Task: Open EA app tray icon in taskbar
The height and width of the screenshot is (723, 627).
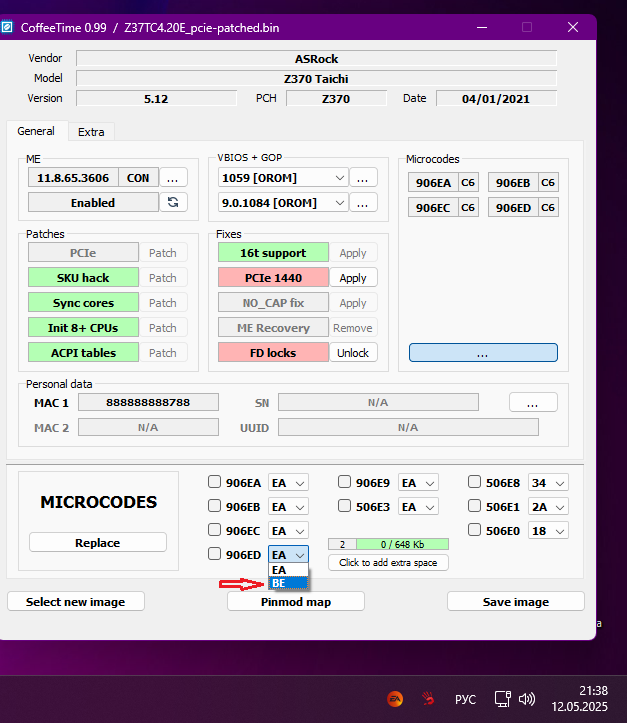Action: coord(395,699)
